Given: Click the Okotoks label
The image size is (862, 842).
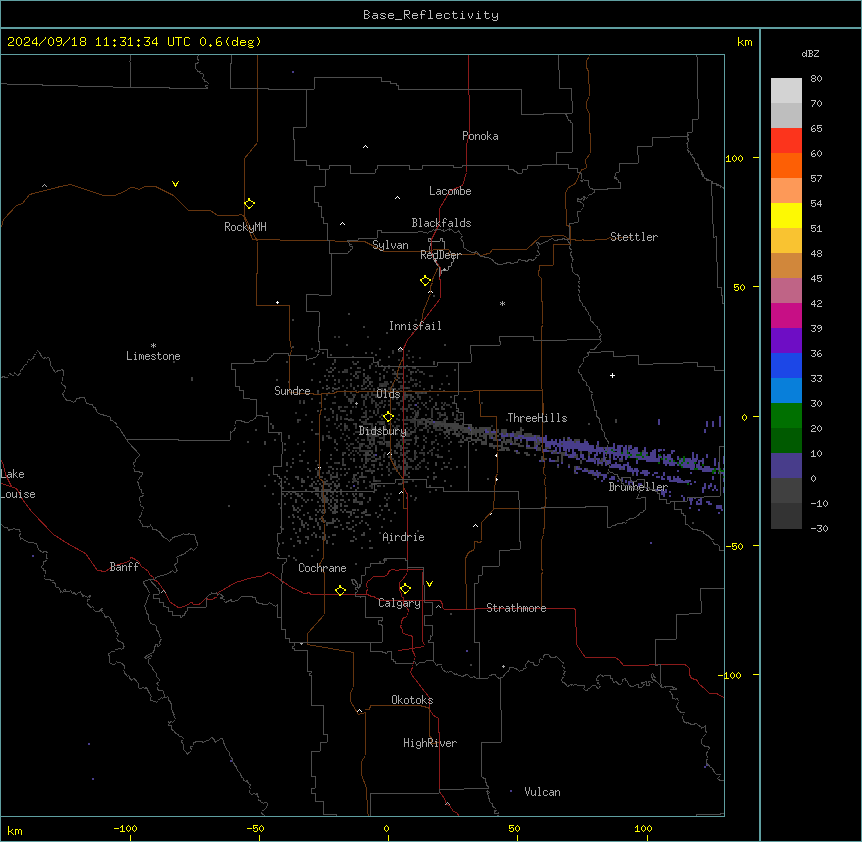Looking at the screenshot, I should 412,700.
